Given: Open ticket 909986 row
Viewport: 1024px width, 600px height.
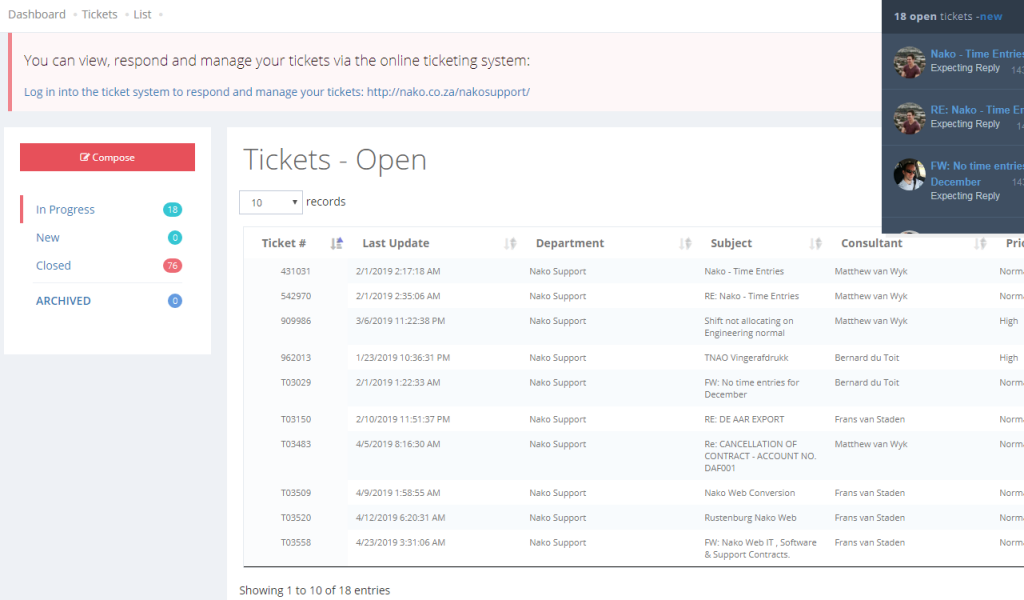Looking at the screenshot, I should tap(295, 321).
